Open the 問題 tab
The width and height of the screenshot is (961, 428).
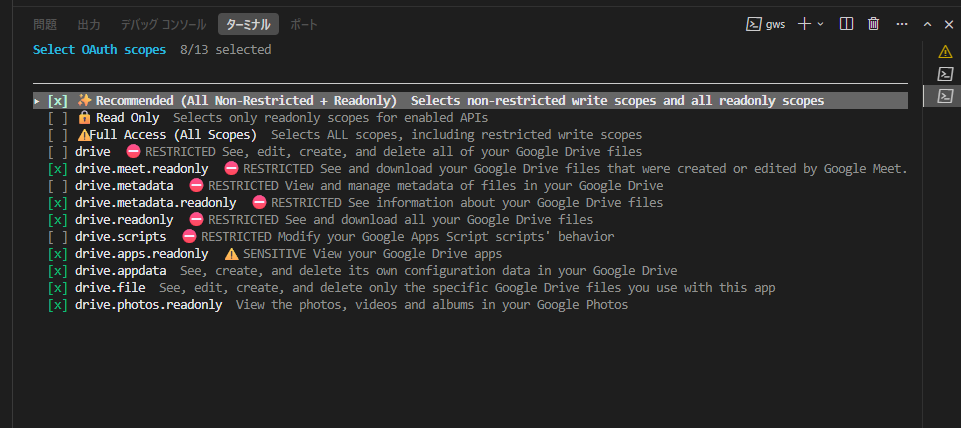(x=45, y=24)
